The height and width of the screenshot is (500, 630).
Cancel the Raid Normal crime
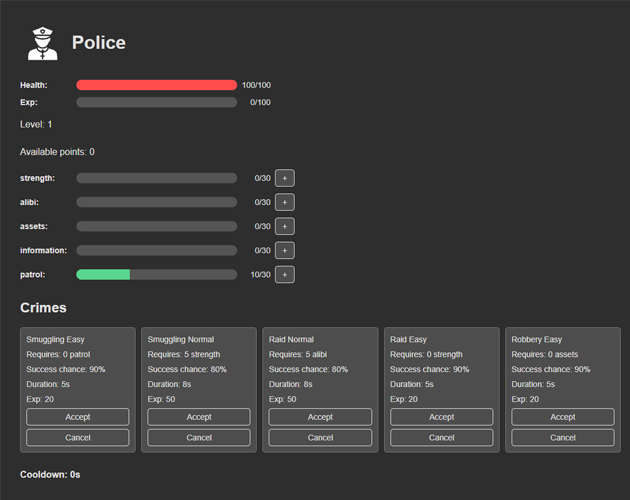(320, 437)
